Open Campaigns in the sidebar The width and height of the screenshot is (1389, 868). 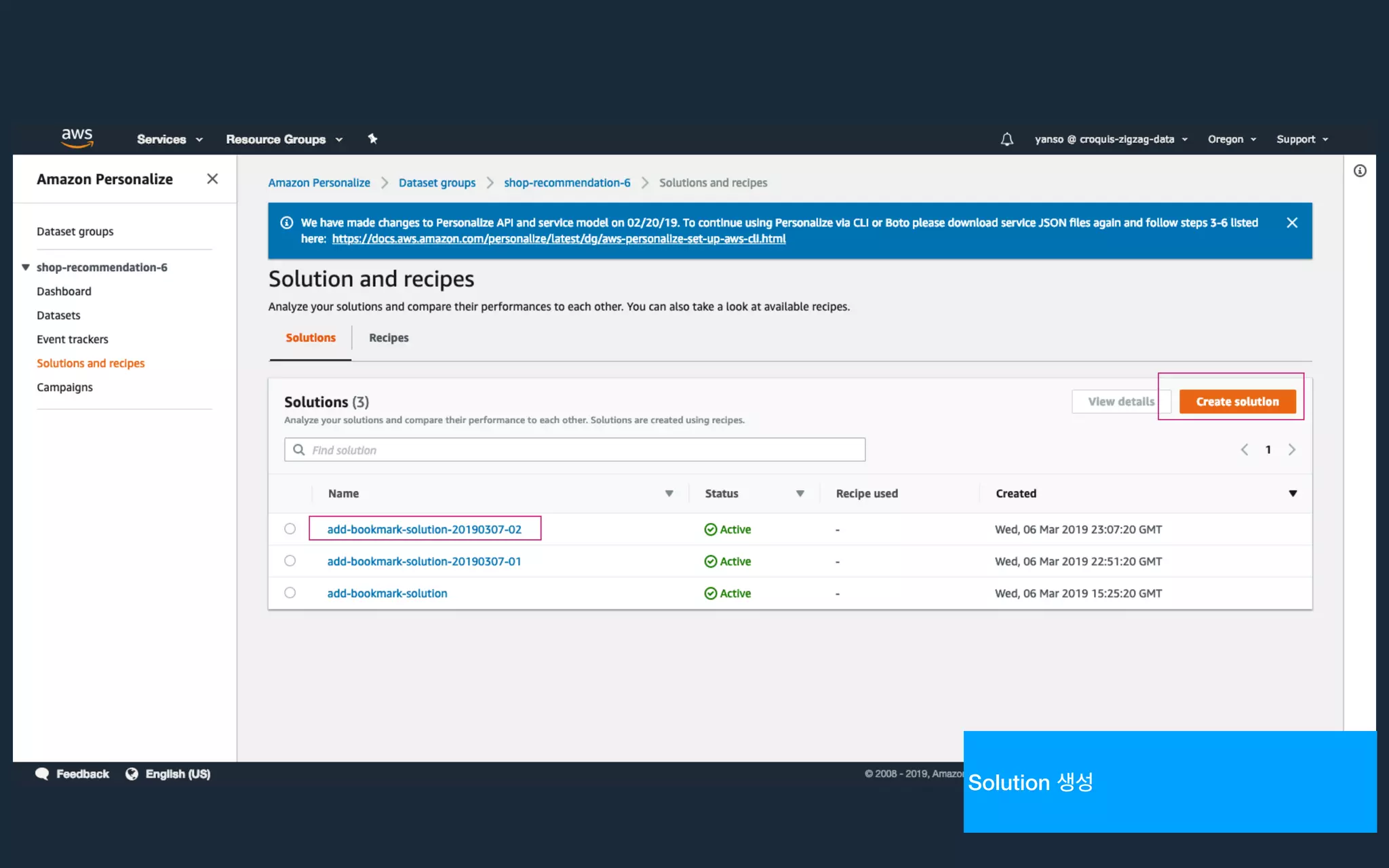[x=64, y=387]
